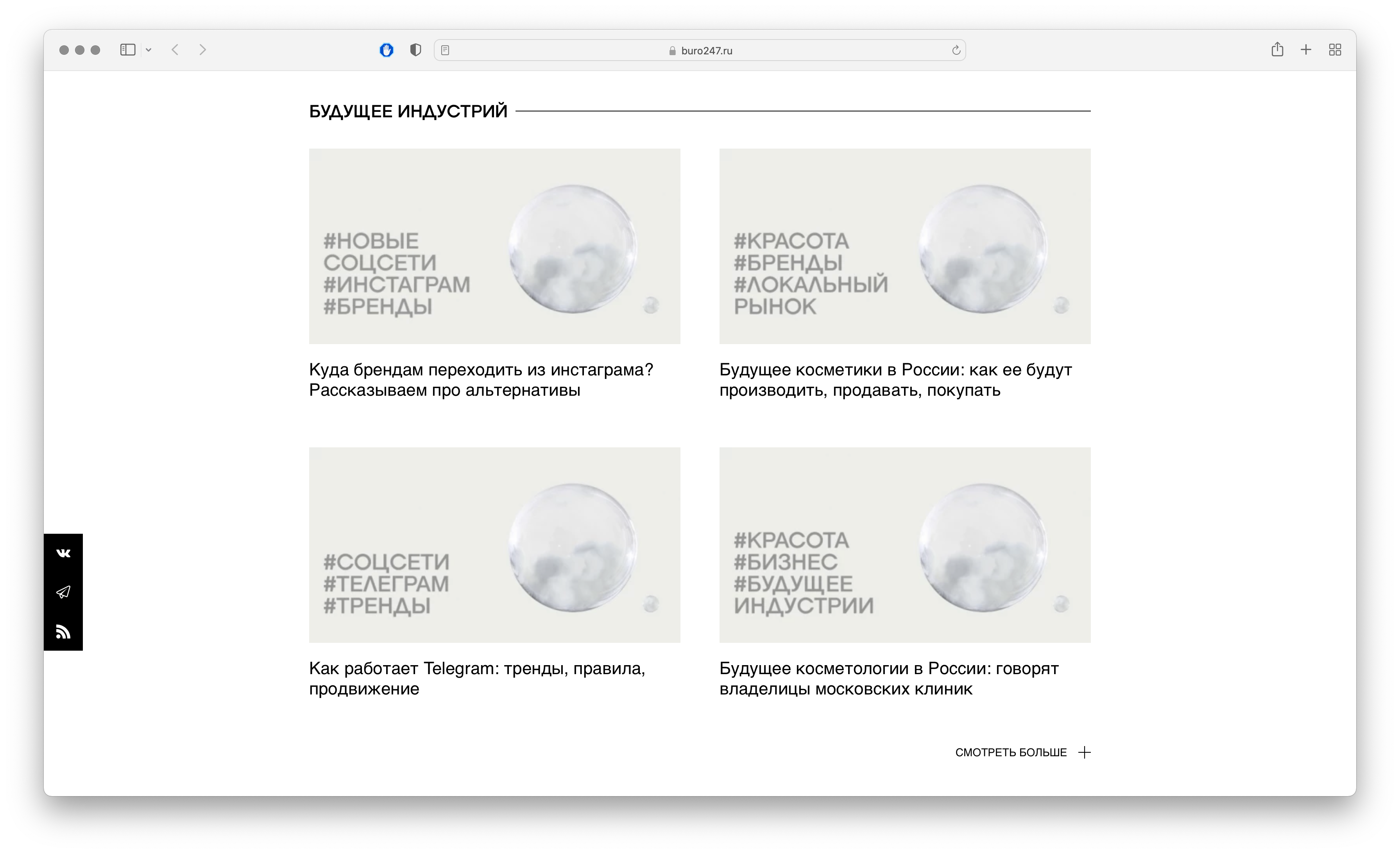Go forward to next page
Viewport: 1400px width, 854px height.
tap(203, 50)
